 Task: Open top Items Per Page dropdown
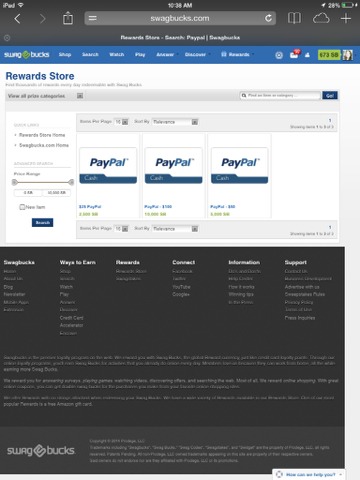pyautogui.click(x=121, y=122)
